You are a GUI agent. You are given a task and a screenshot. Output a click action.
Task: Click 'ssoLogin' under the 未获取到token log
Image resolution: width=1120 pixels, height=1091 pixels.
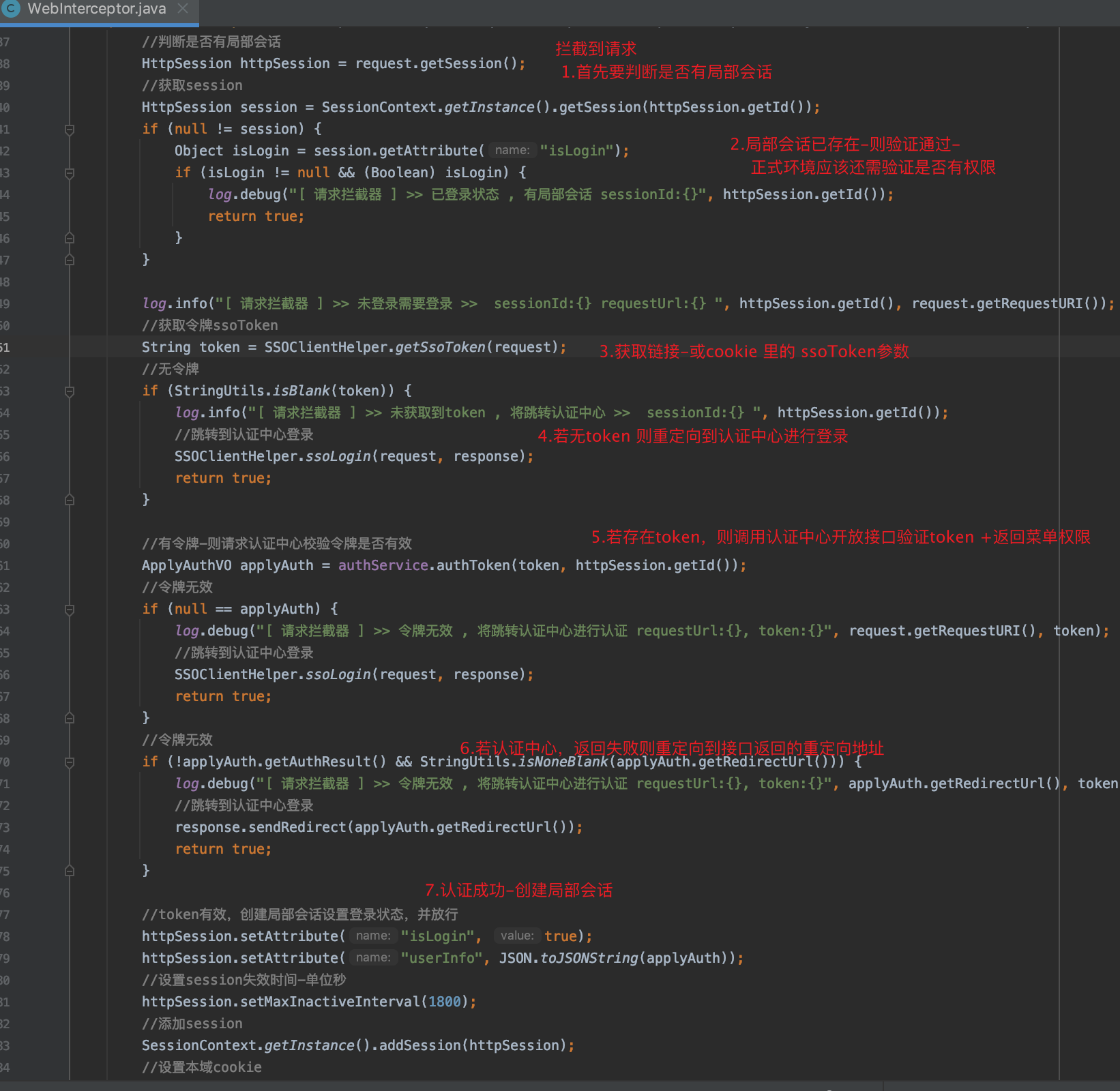click(338, 456)
